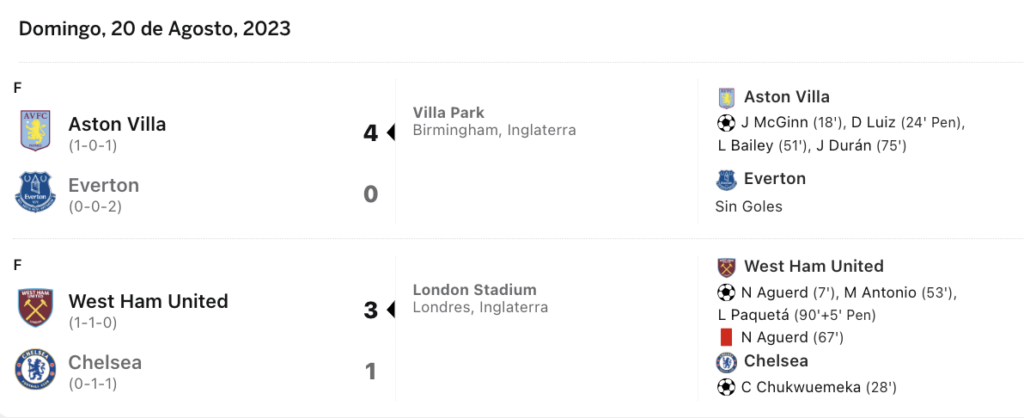
Task: Click the London Stadium venue text
Action: tap(475, 289)
